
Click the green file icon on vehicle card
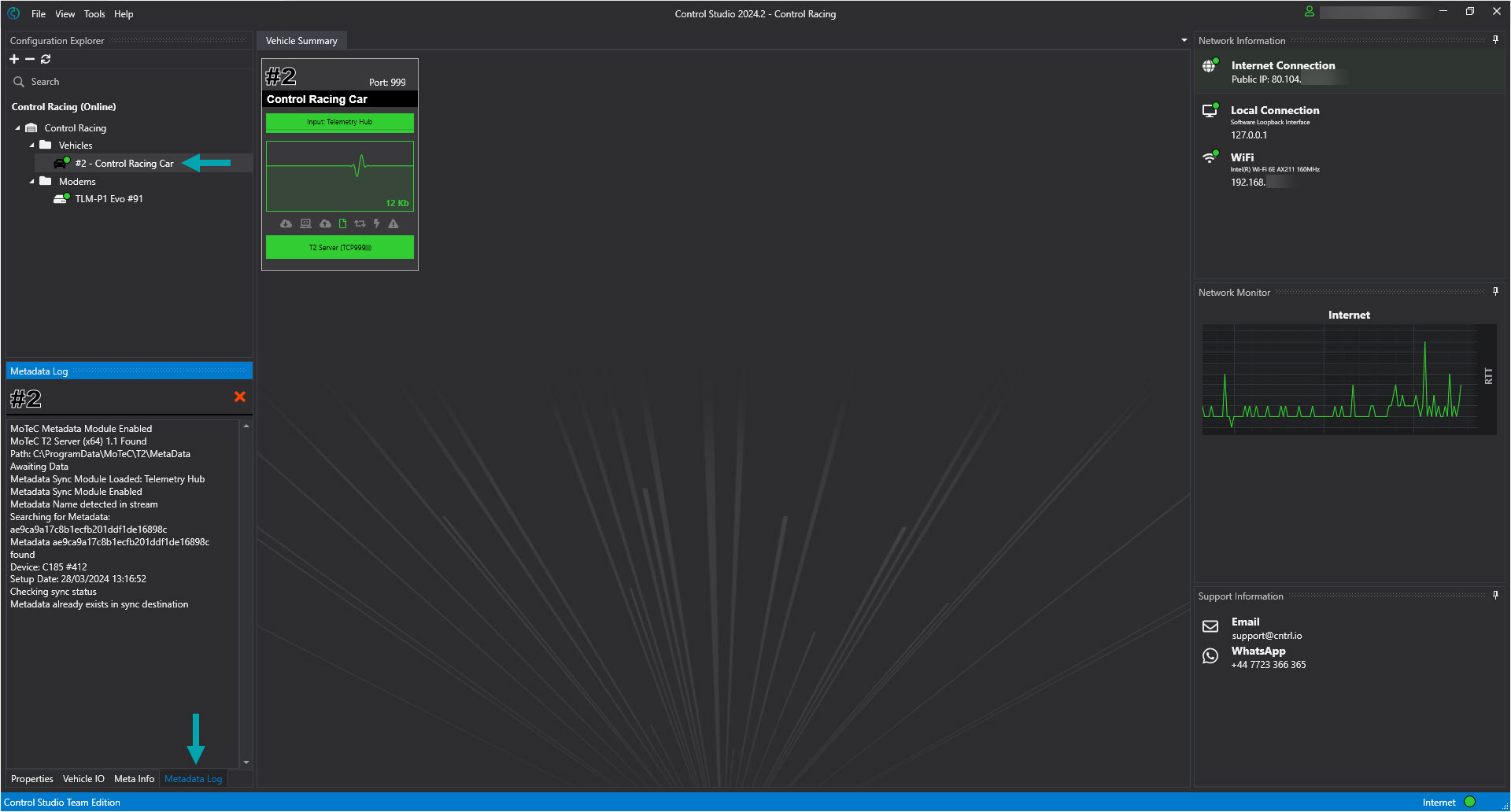[x=342, y=224]
